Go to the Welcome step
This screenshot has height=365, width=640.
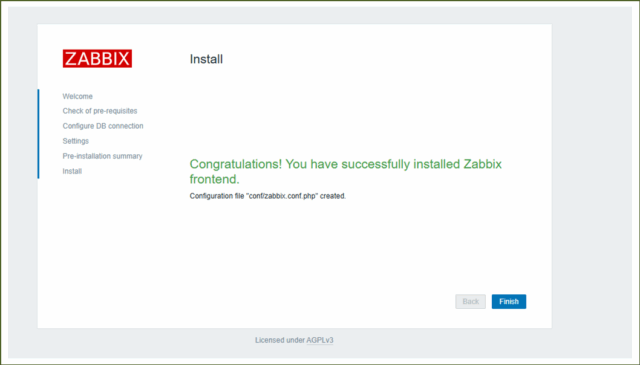[x=78, y=96]
